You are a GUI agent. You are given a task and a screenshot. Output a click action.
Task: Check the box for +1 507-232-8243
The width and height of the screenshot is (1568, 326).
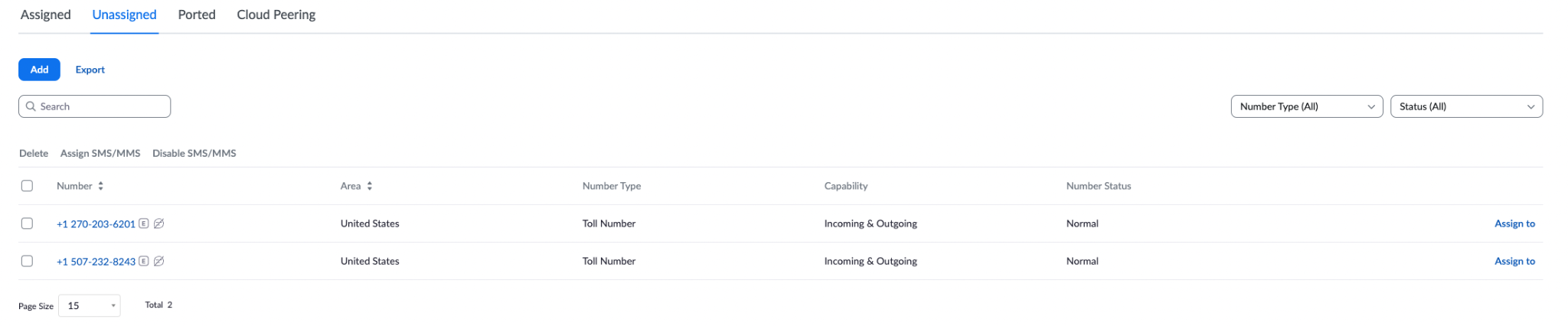28,261
